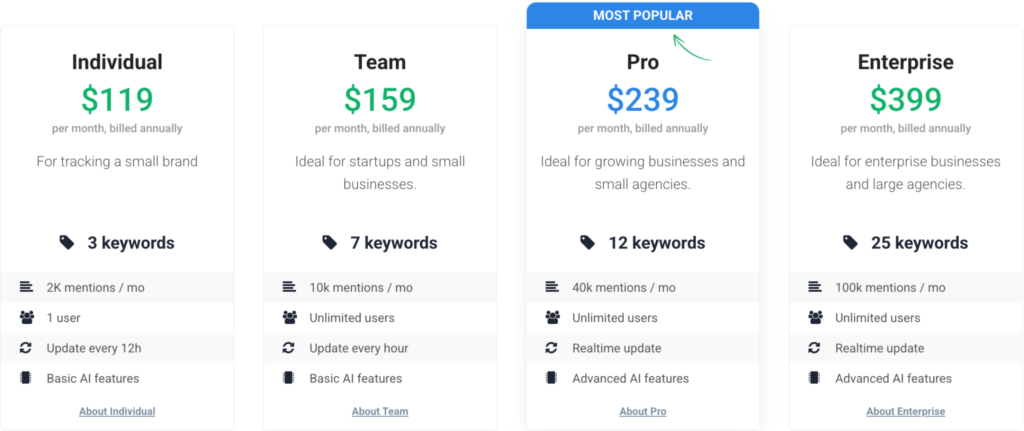Click the keywords tag icon in Individual plan

[x=67, y=243]
